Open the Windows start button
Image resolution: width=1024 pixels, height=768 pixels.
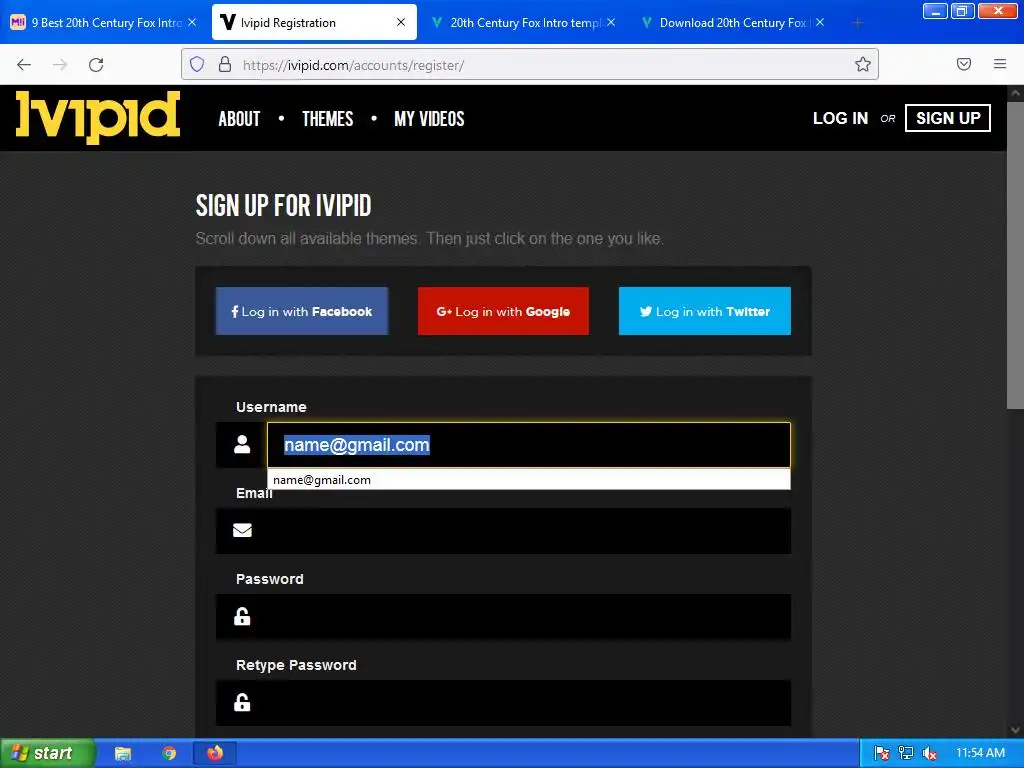48,754
